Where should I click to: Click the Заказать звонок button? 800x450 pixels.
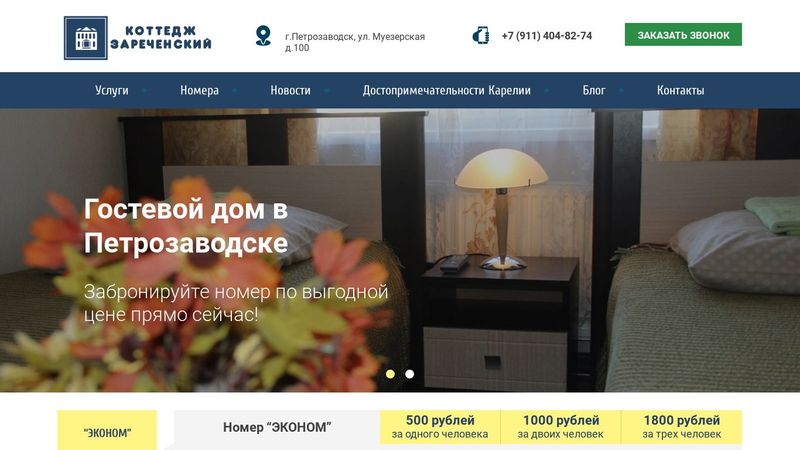tap(683, 35)
